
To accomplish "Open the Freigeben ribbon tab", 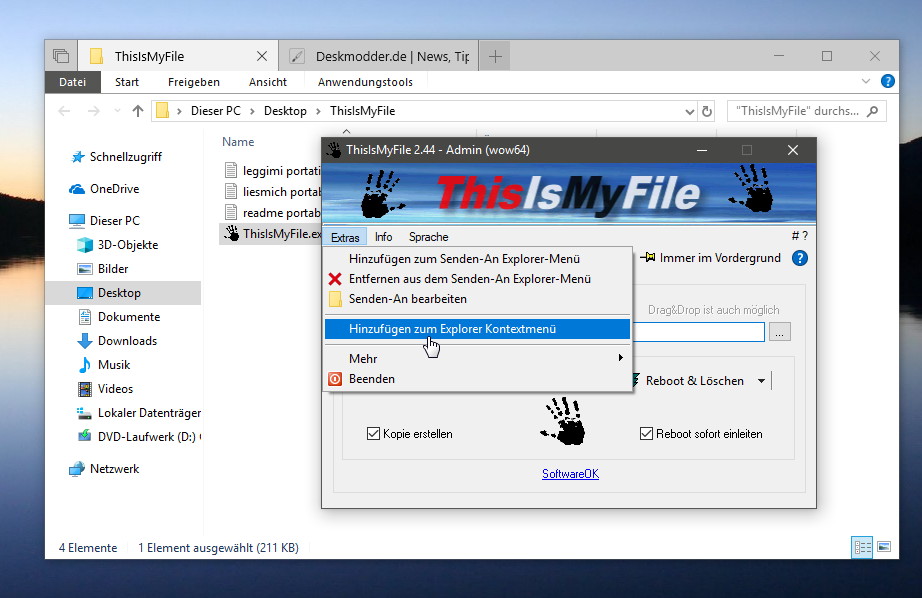I will click(x=193, y=82).
